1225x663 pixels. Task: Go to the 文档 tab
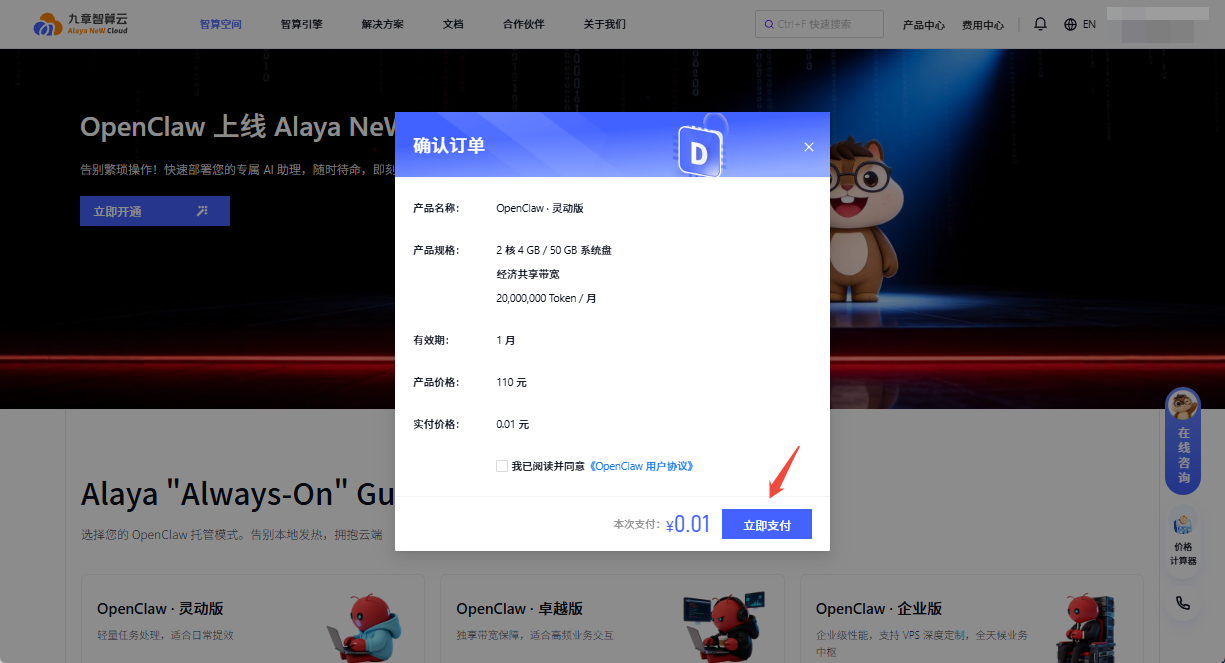452,24
